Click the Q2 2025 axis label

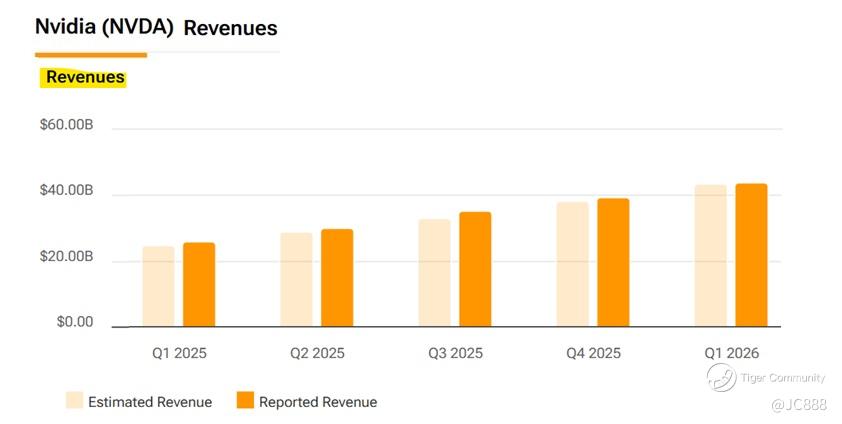(x=317, y=353)
